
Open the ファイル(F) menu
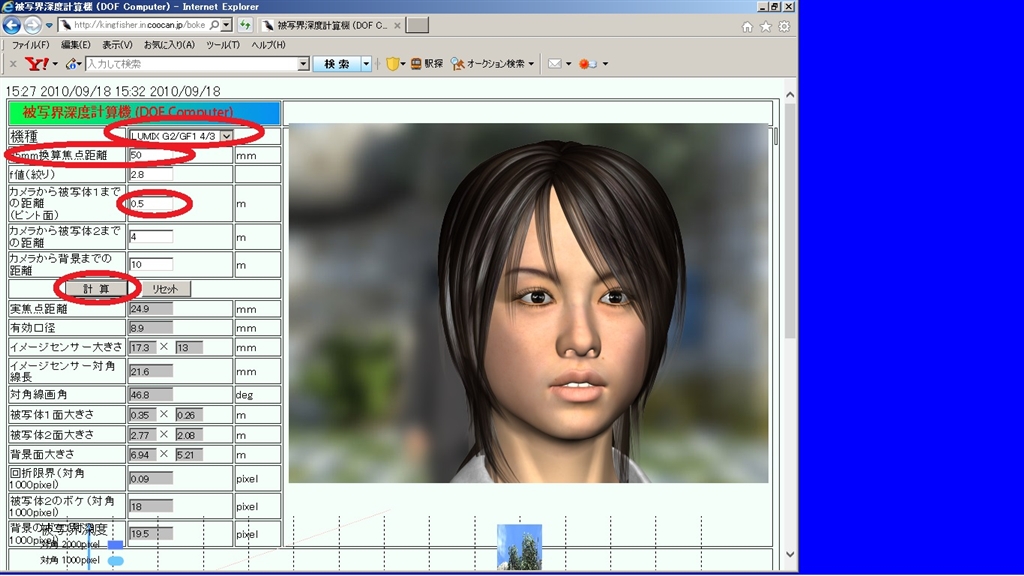tap(30, 45)
